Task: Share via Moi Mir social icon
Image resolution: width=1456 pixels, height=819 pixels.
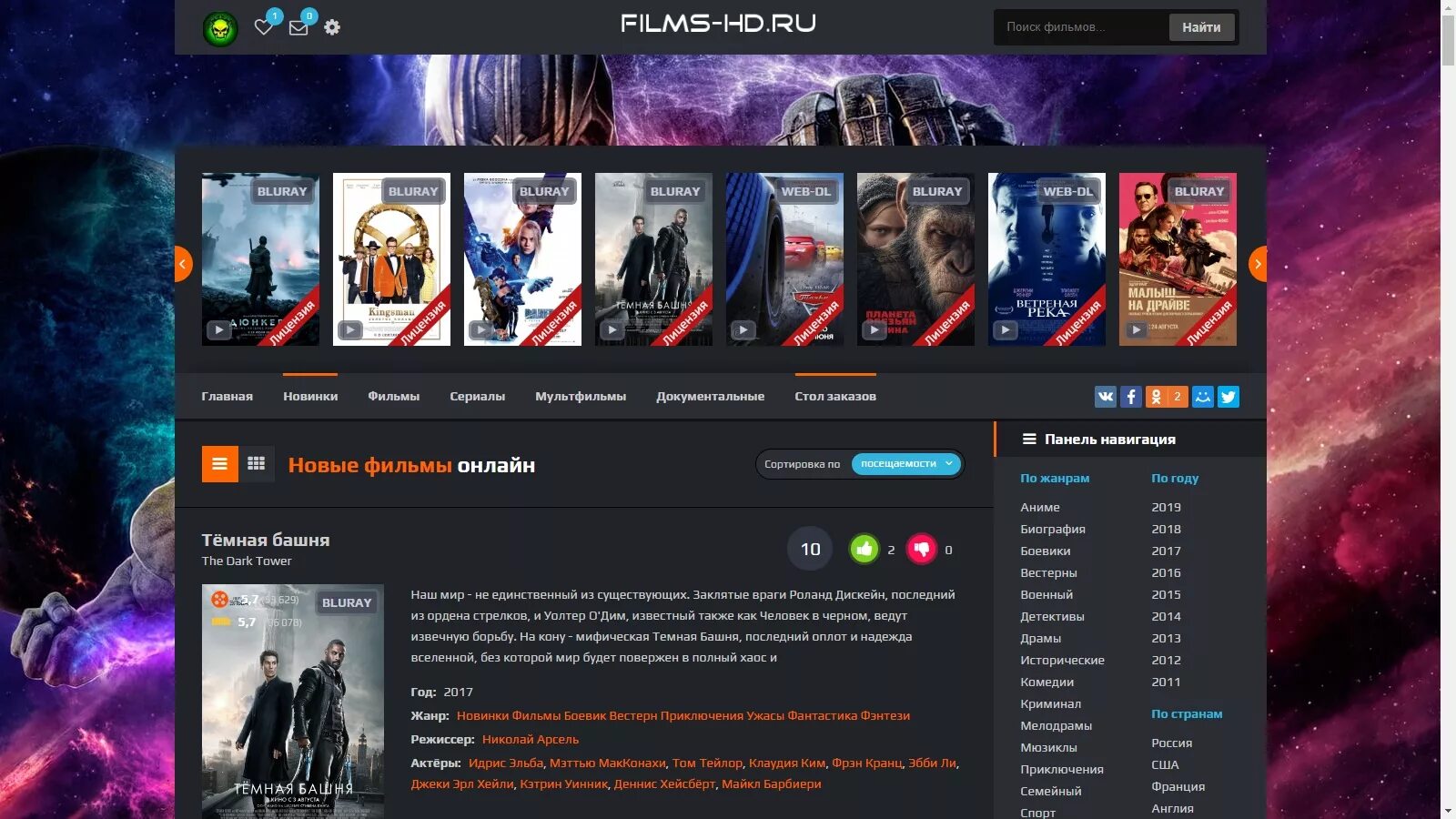Action: coord(1202,397)
